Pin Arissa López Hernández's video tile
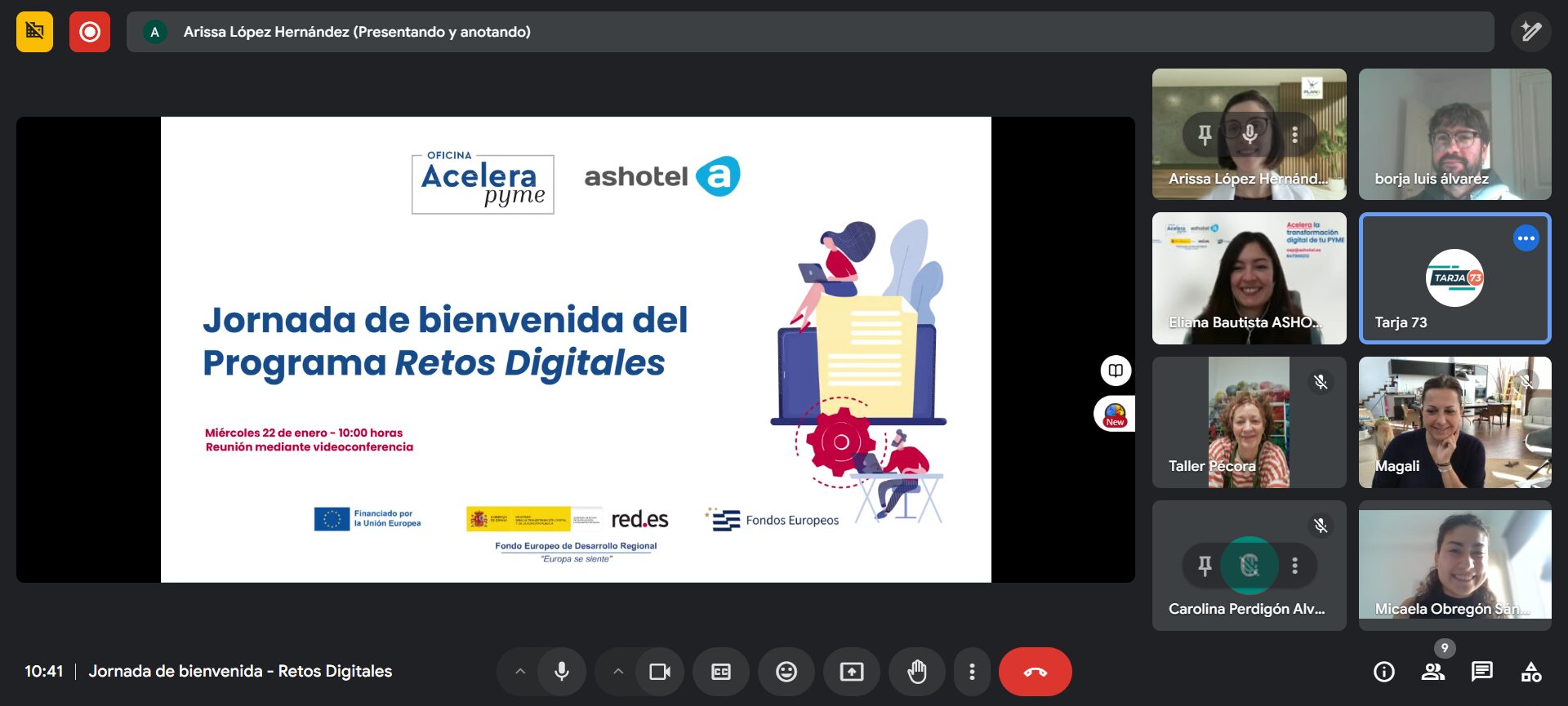Screen dimensions: 1568x706 coord(1205,135)
